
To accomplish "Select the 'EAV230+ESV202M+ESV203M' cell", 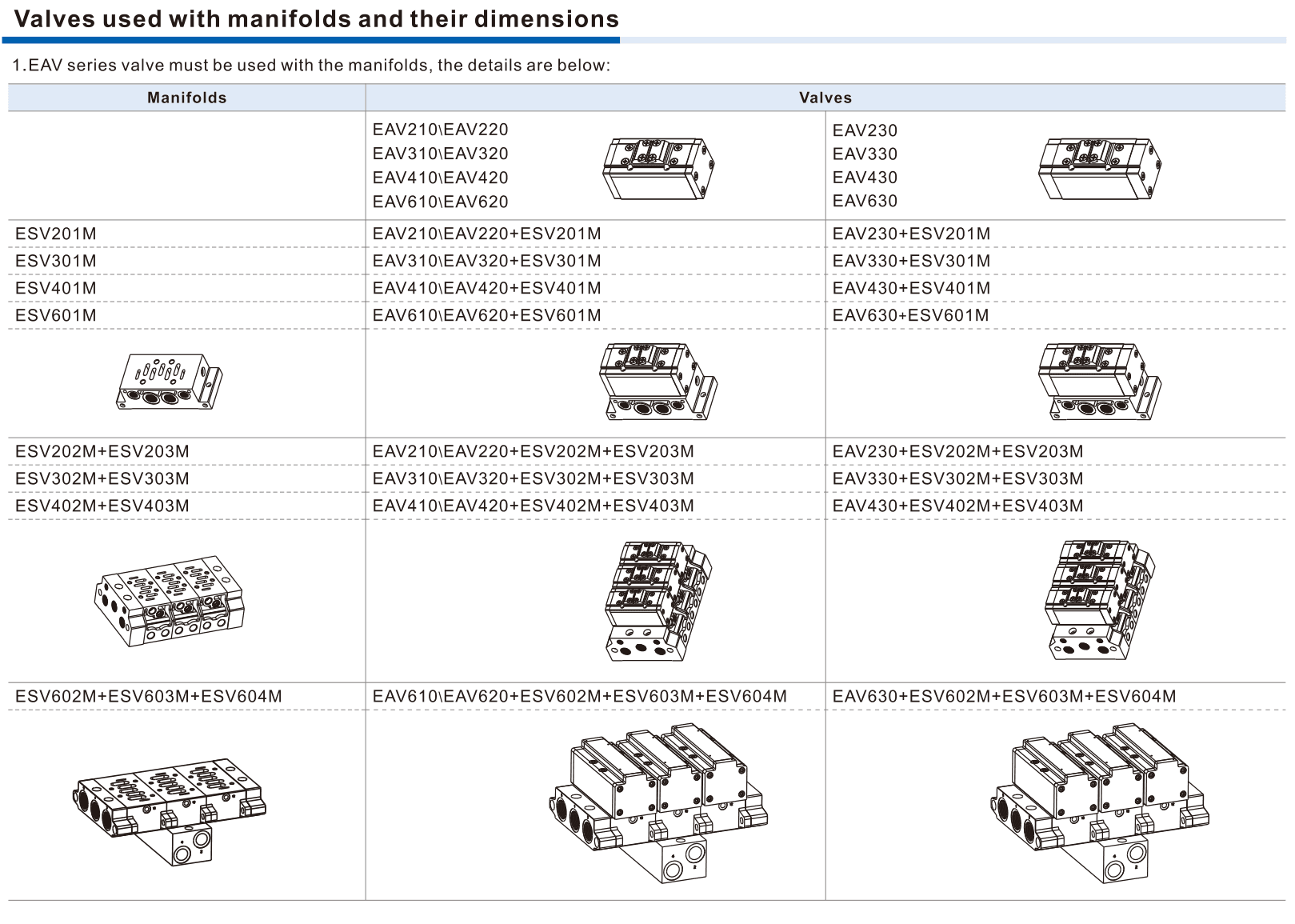I will (1056, 451).
